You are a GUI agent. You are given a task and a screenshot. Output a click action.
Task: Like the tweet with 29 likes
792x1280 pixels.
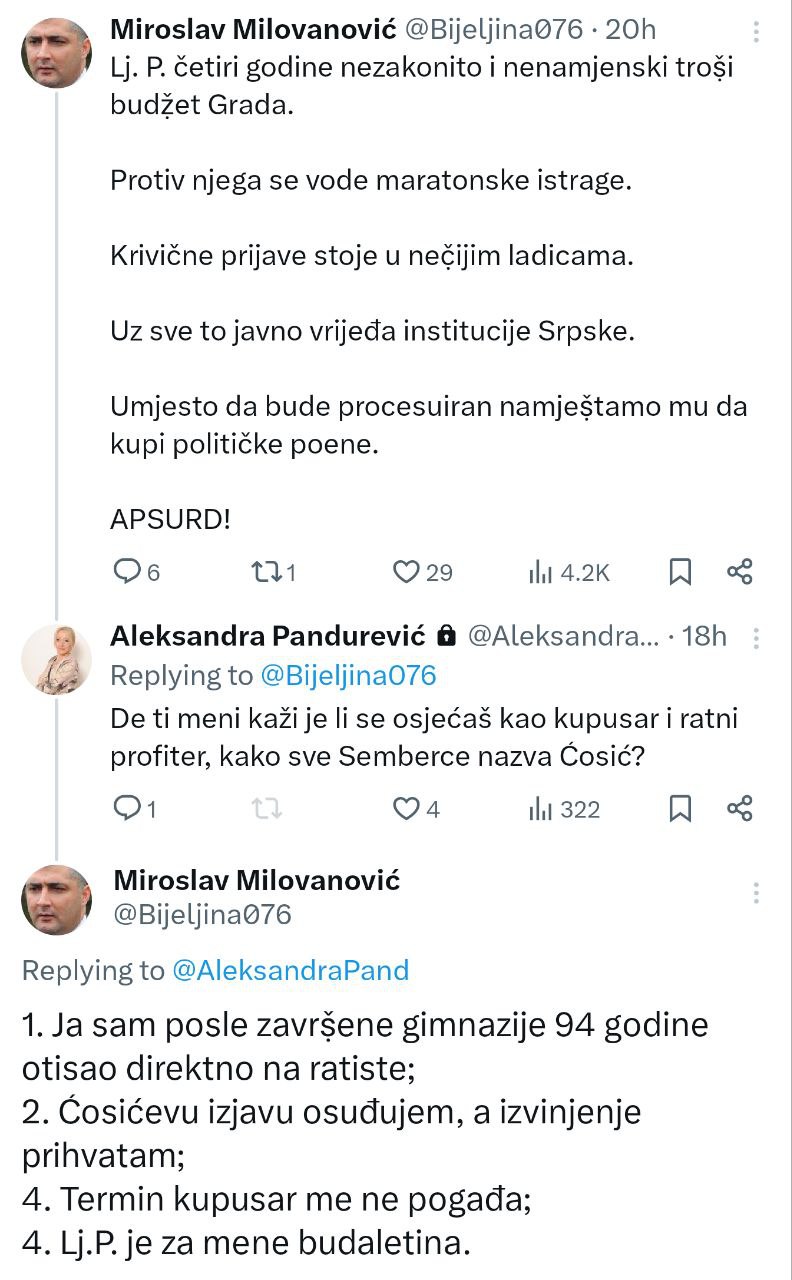405,572
